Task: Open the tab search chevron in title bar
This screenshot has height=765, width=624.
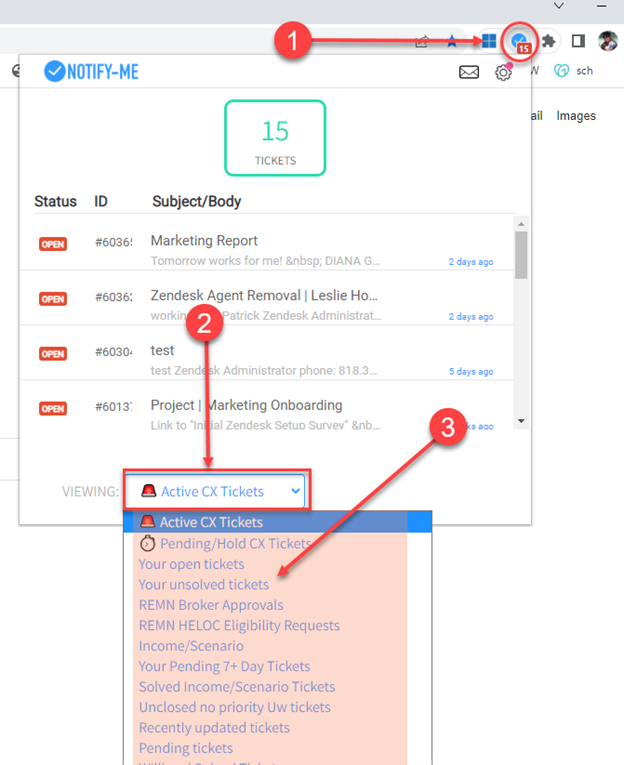Action: pyautogui.click(x=559, y=6)
